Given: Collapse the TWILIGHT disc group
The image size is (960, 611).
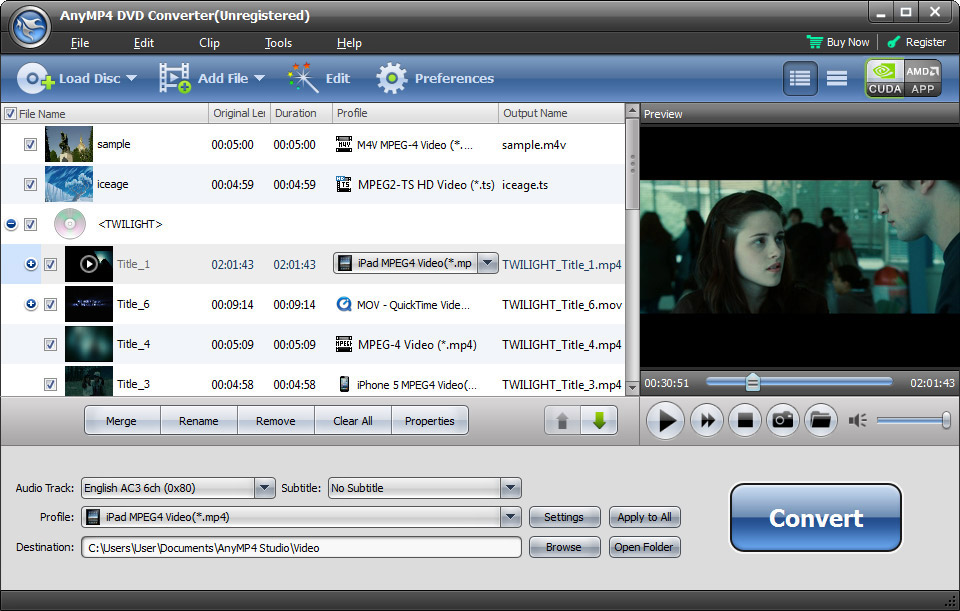Looking at the screenshot, I should [x=11, y=225].
